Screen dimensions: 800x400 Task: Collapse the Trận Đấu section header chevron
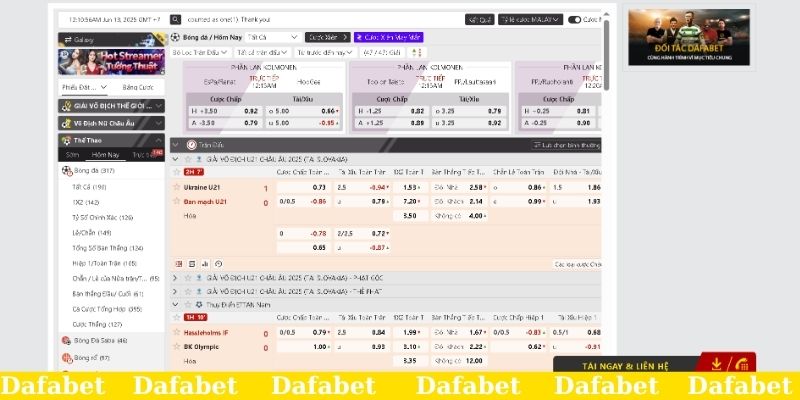176,145
